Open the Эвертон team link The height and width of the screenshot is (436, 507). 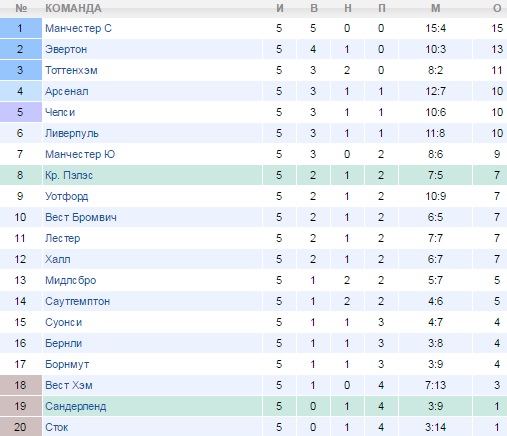pyautogui.click(x=66, y=49)
